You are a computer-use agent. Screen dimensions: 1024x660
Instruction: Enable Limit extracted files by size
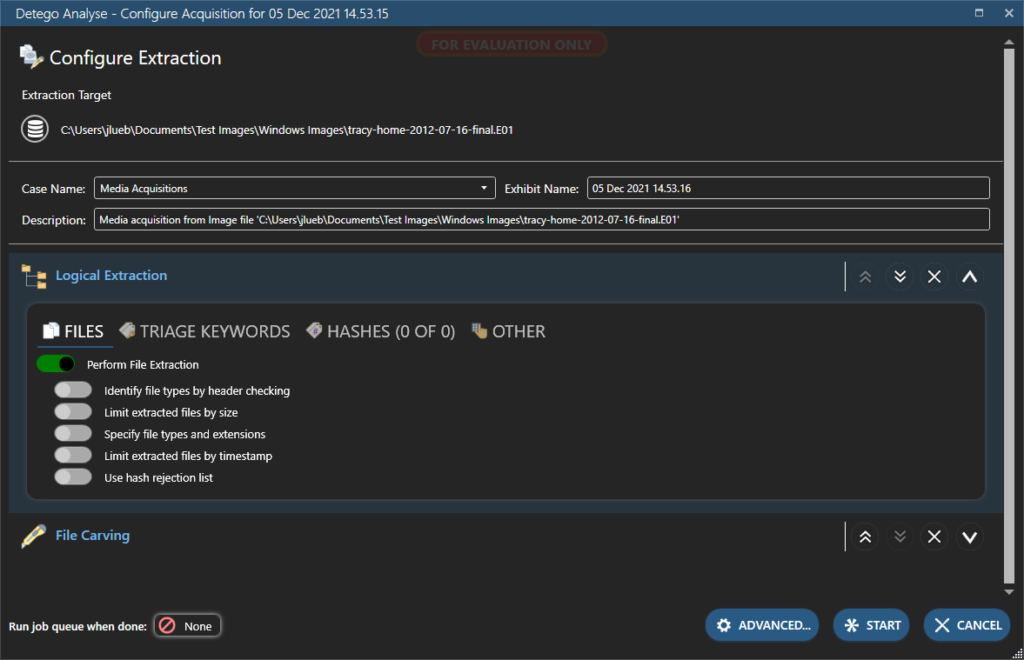[73, 411]
